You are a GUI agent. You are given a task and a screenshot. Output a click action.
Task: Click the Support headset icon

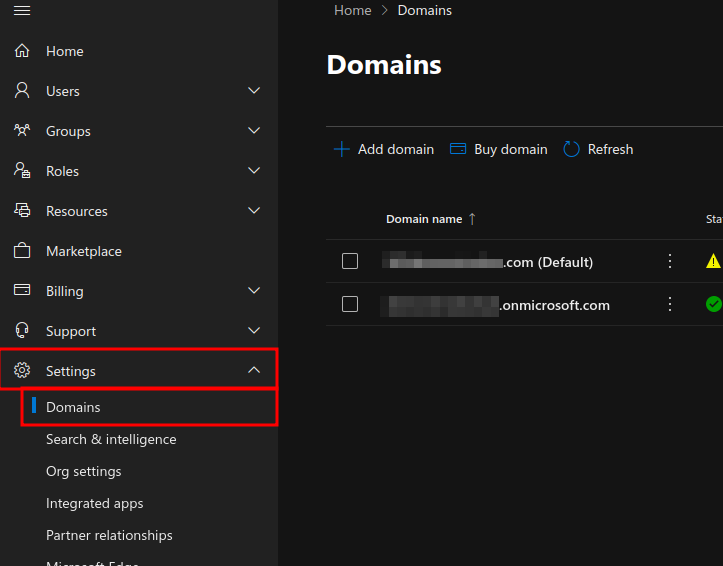(x=22, y=330)
